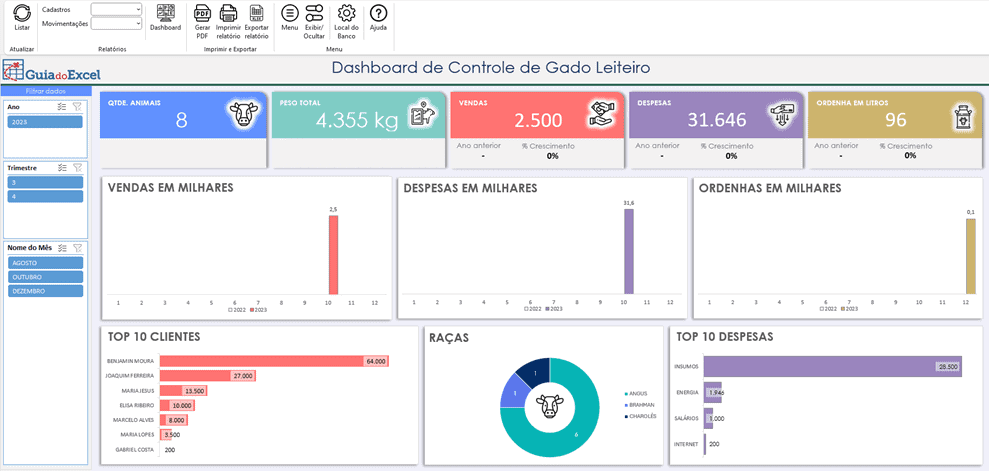Select OUTUBRO in month slicer
The image size is (989, 471).
[45, 277]
